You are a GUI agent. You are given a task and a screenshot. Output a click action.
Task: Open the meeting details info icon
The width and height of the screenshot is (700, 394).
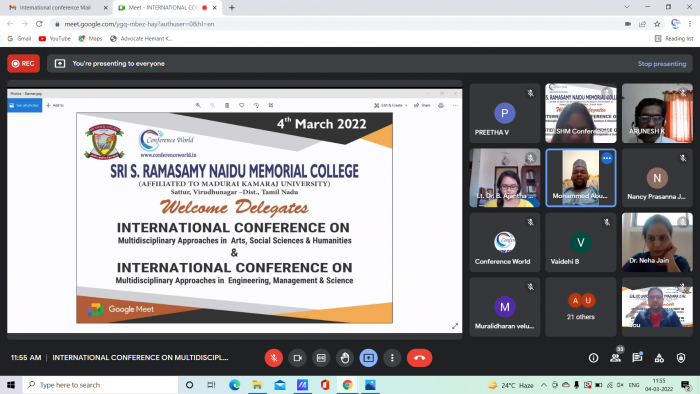click(593, 358)
